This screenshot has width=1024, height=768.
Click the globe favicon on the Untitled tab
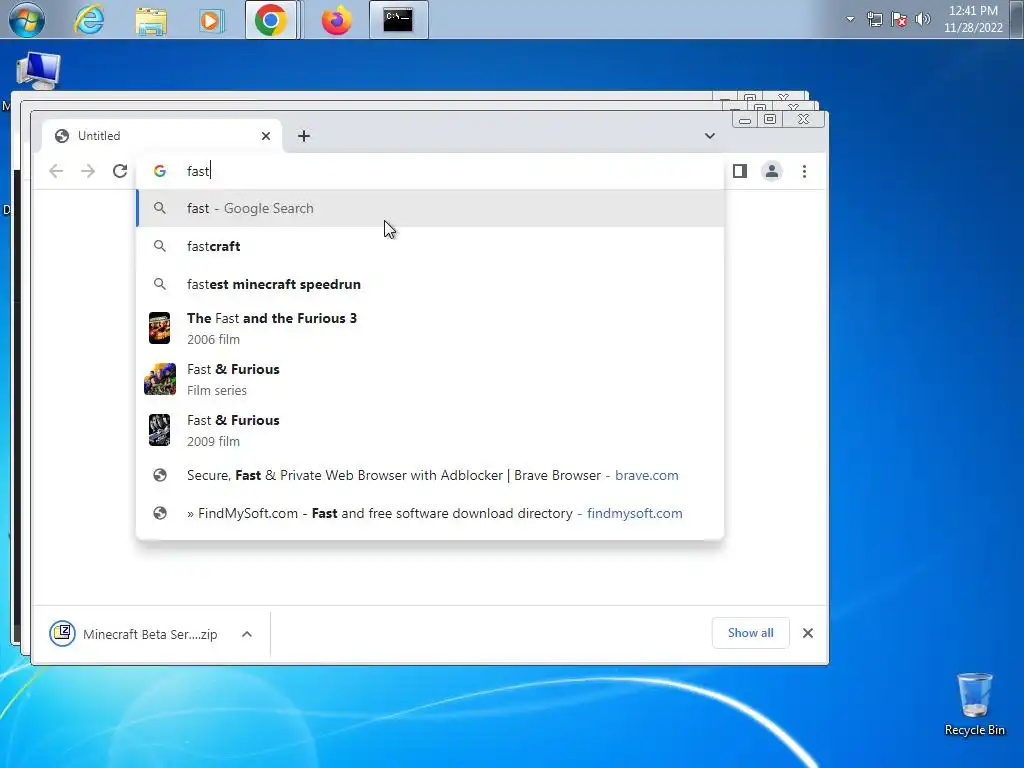62,136
